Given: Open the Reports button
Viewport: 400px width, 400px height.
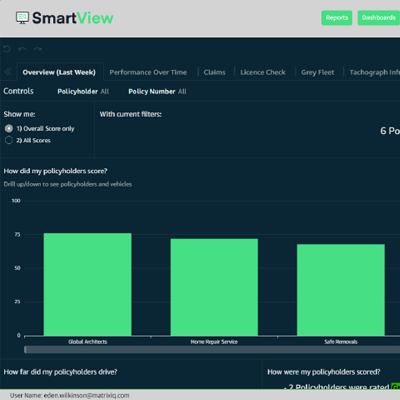Looking at the screenshot, I should [x=337, y=18].
